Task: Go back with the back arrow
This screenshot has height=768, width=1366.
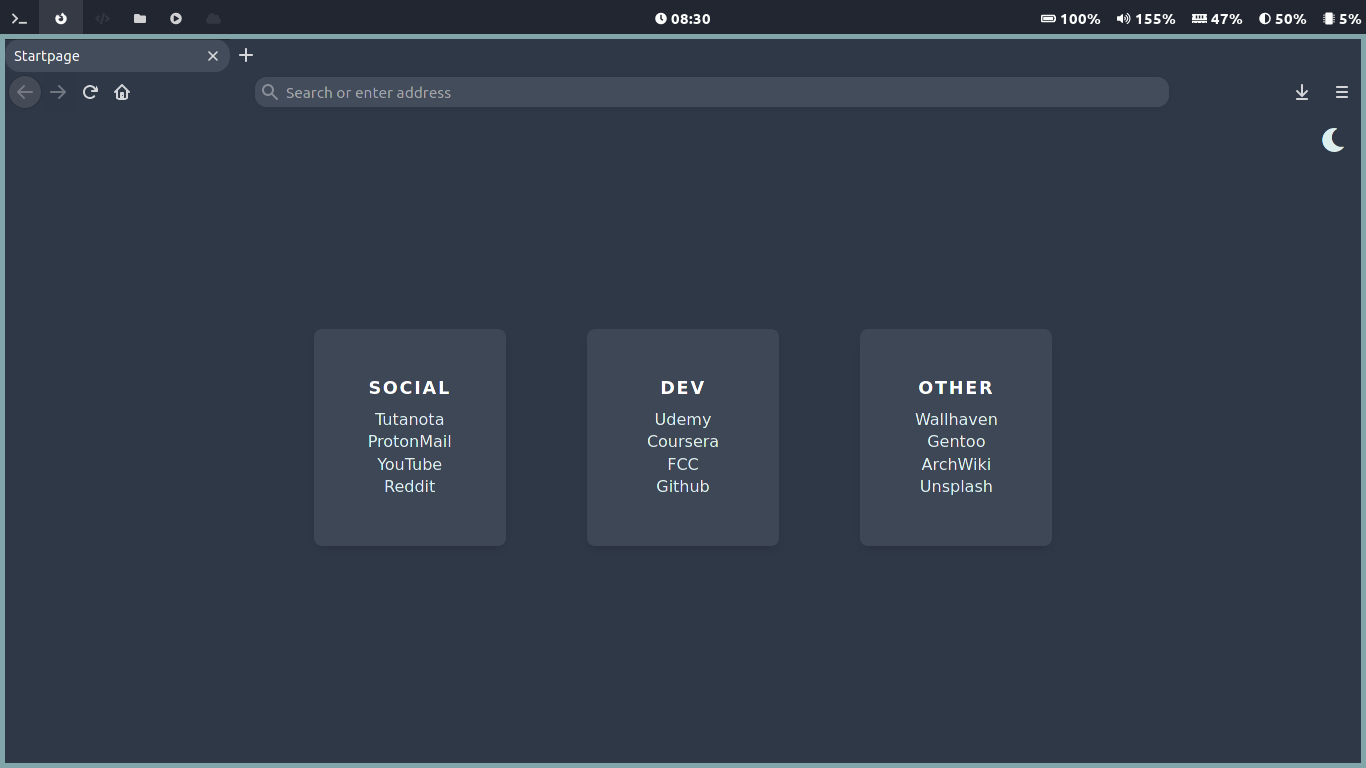Action: 25,92
